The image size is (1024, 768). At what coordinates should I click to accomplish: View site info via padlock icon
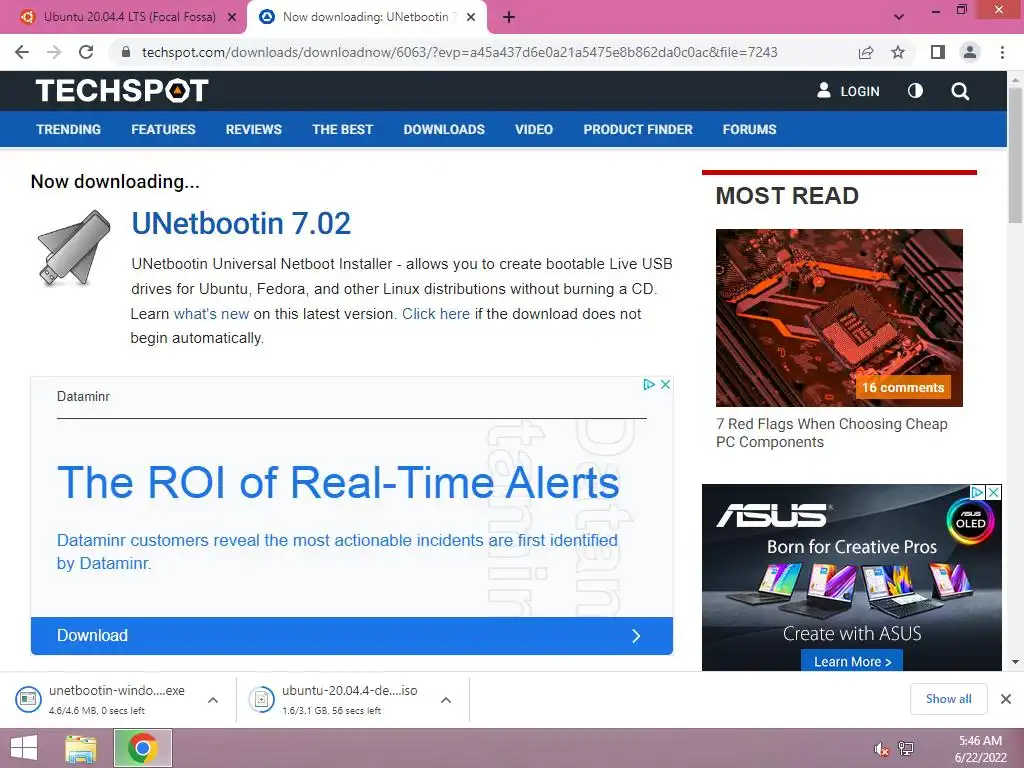[127, 52]
